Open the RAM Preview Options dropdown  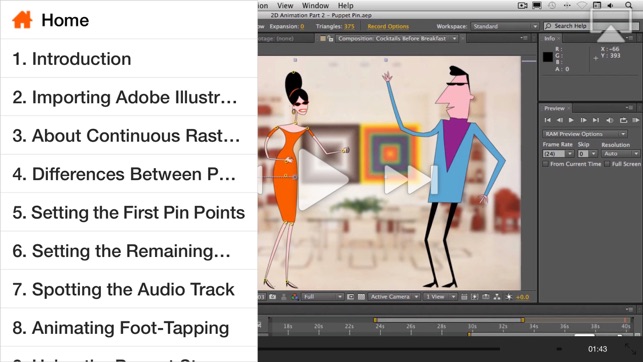(x=584, y=134)
